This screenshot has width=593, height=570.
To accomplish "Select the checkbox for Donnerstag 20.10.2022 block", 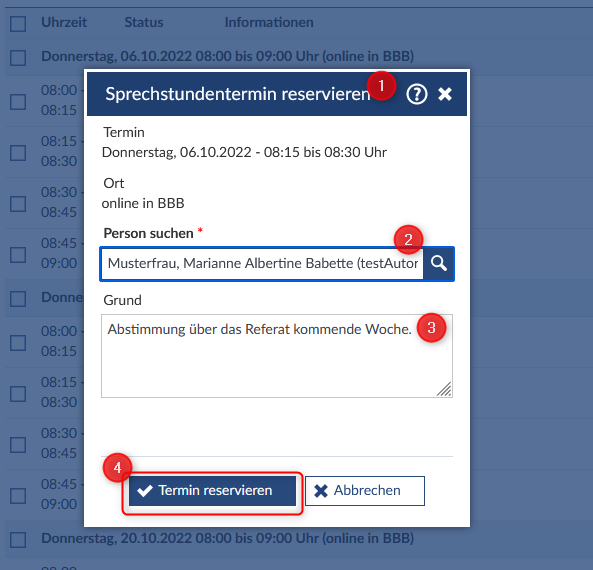I will [x=18, y=540].
